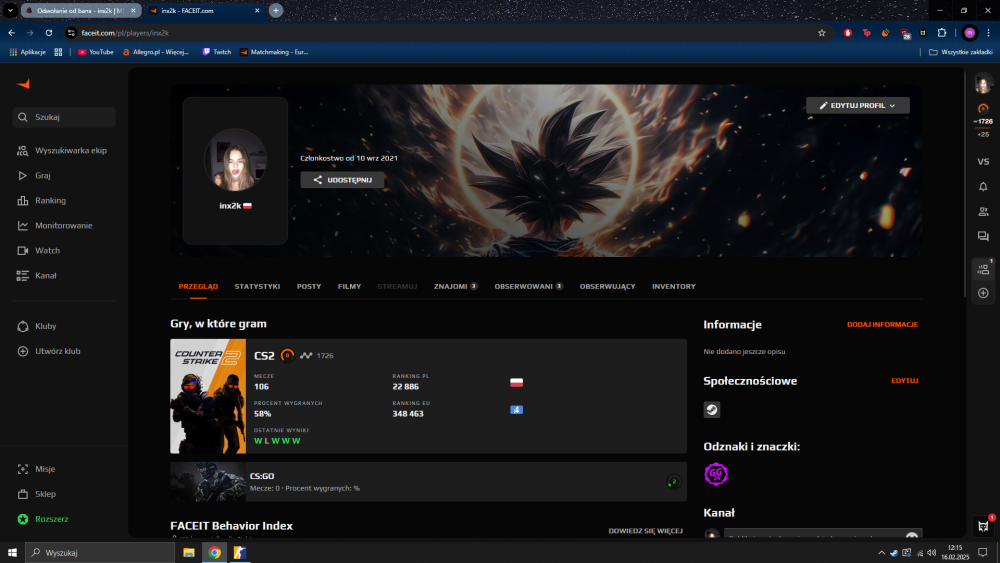Open VS matches in right rail

[983, 162]
